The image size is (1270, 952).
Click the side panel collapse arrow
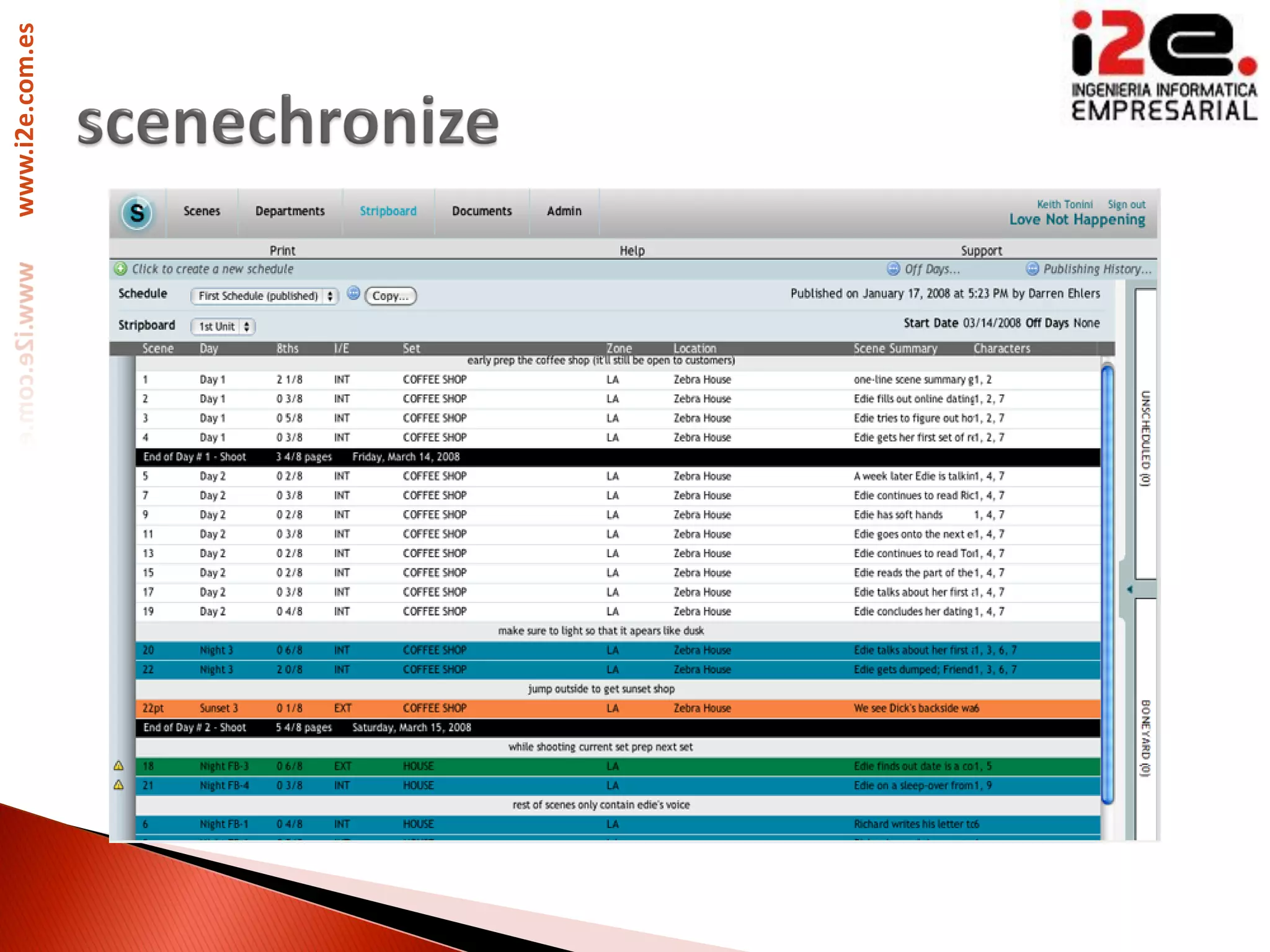tap(1129, 589)
